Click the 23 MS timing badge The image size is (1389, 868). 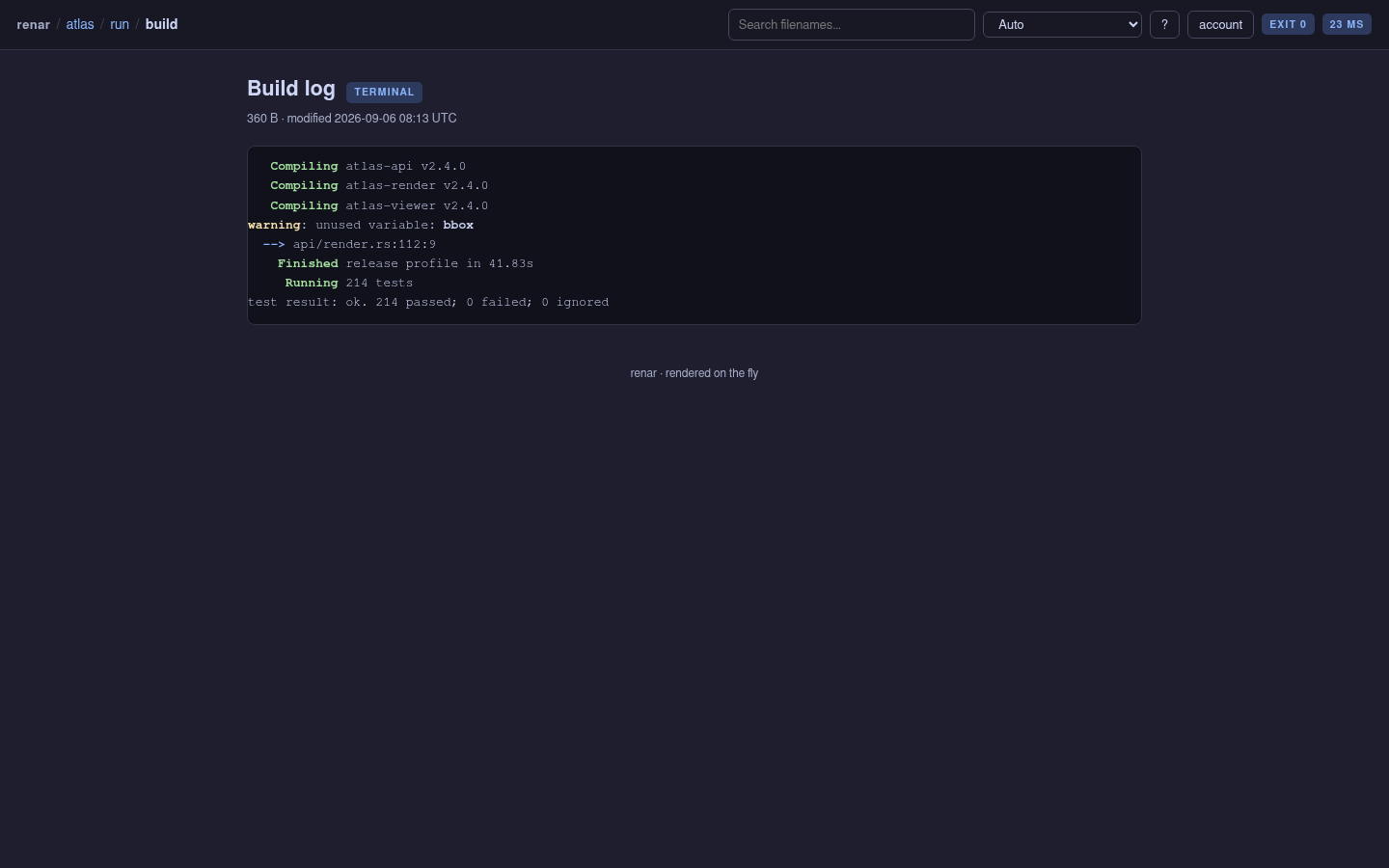pyautogui.click(x=1347, y=24)
